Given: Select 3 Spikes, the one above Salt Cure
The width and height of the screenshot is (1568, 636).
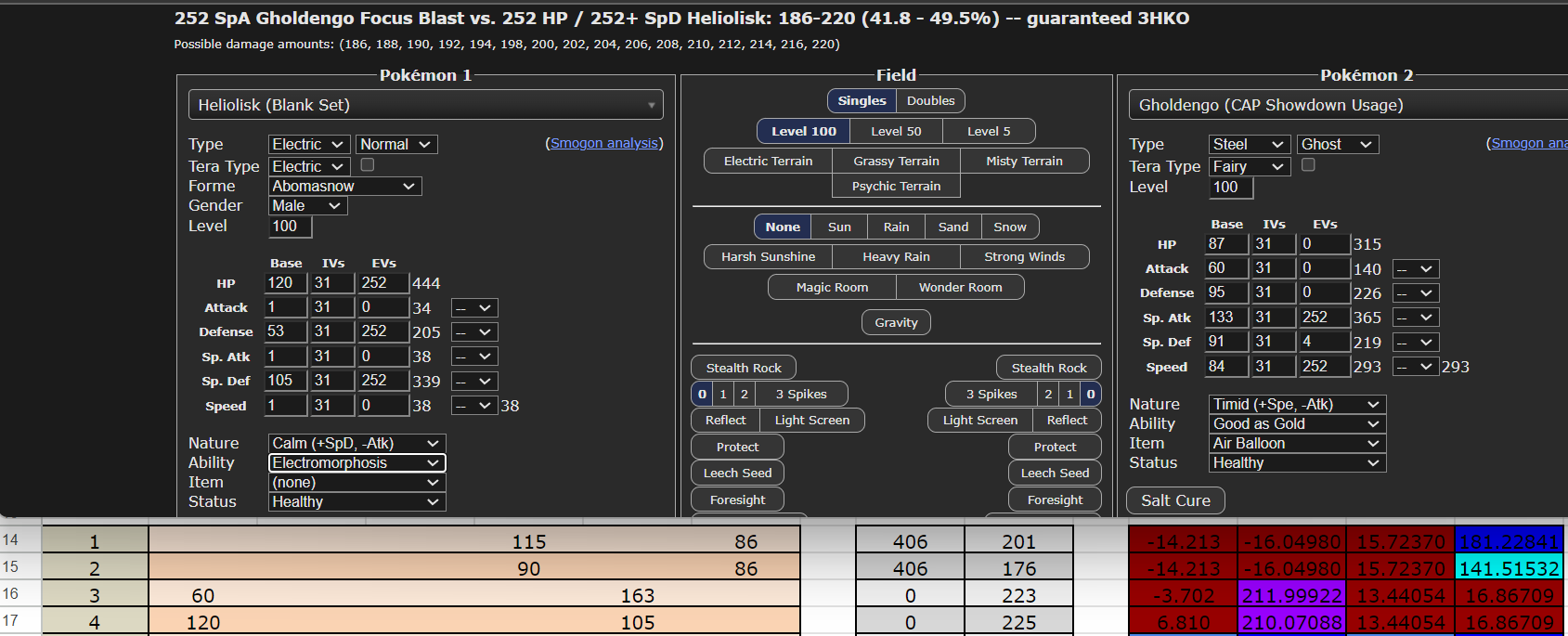Looking at the screenshot, I should click(991, 394).
